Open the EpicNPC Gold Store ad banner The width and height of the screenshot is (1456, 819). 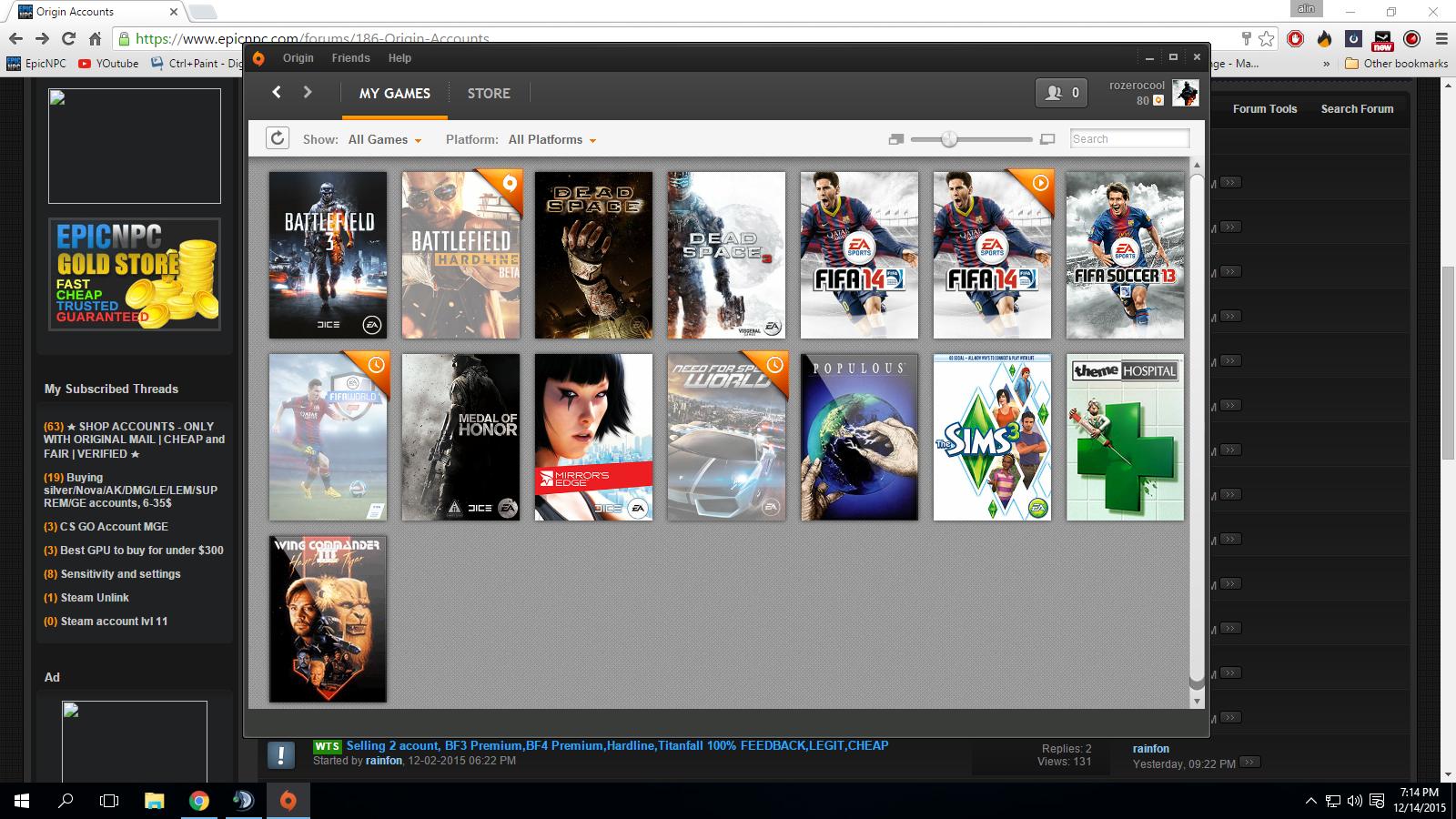click(x=135, y=274)
